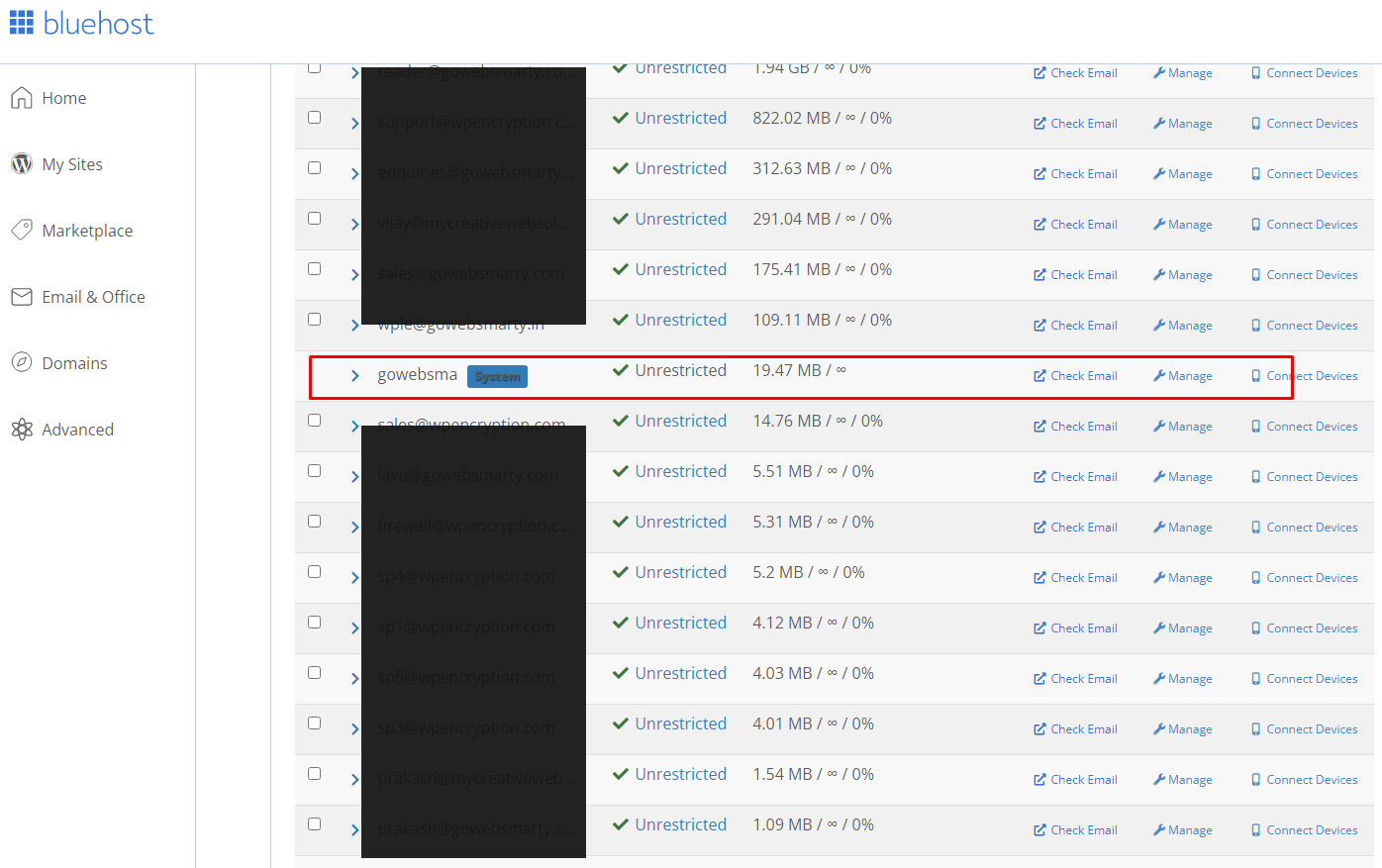Click Manage in the 14.76 MB row
This screenshot has width=1382, height=868.
1183,427
